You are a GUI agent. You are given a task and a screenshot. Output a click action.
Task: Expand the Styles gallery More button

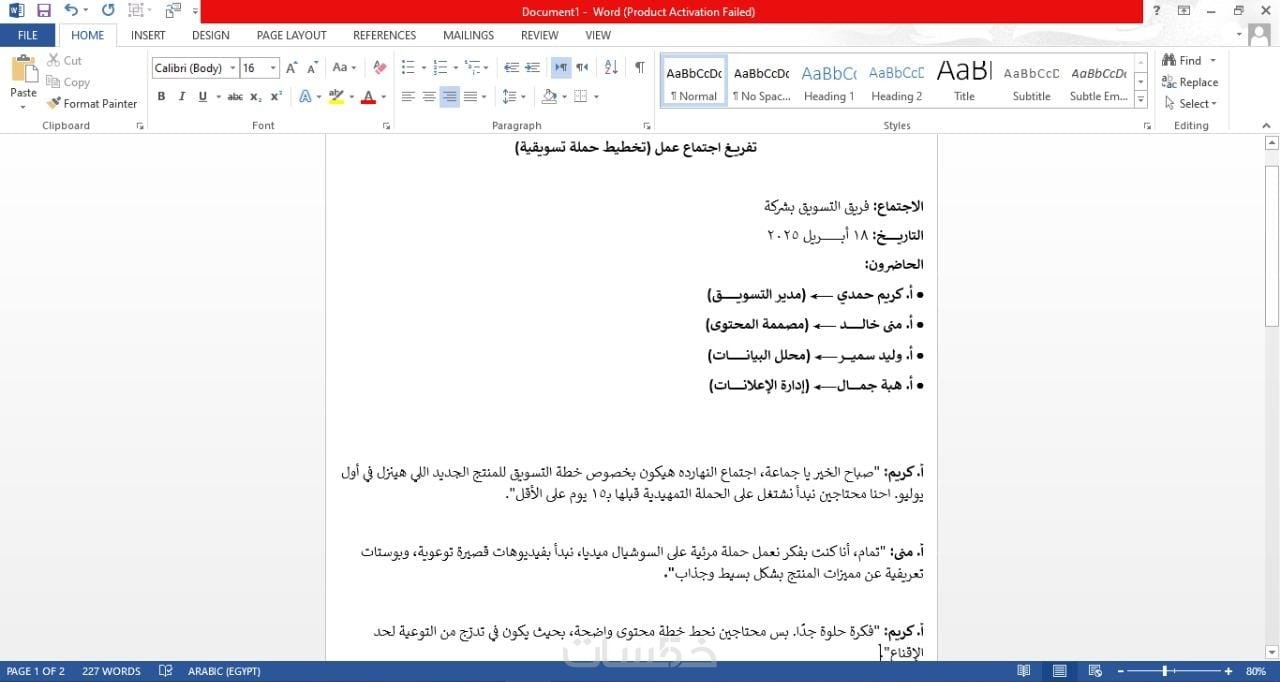tap(1141, 99)
